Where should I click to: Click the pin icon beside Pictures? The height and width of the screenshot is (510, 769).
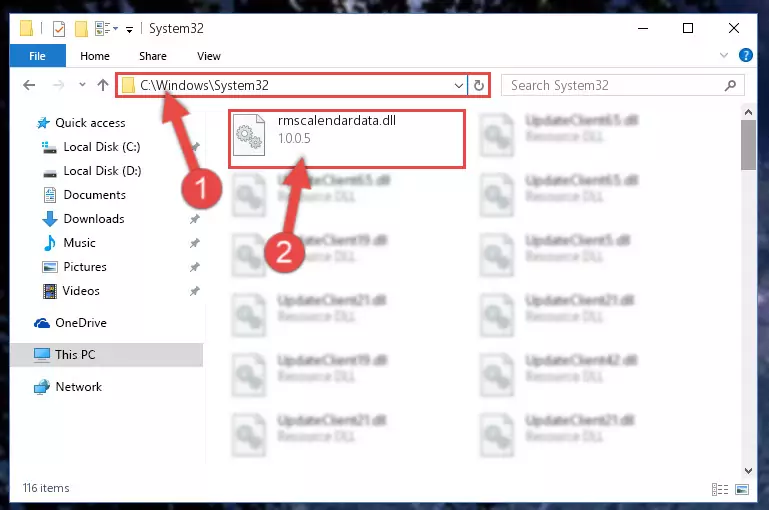[195, 267]
